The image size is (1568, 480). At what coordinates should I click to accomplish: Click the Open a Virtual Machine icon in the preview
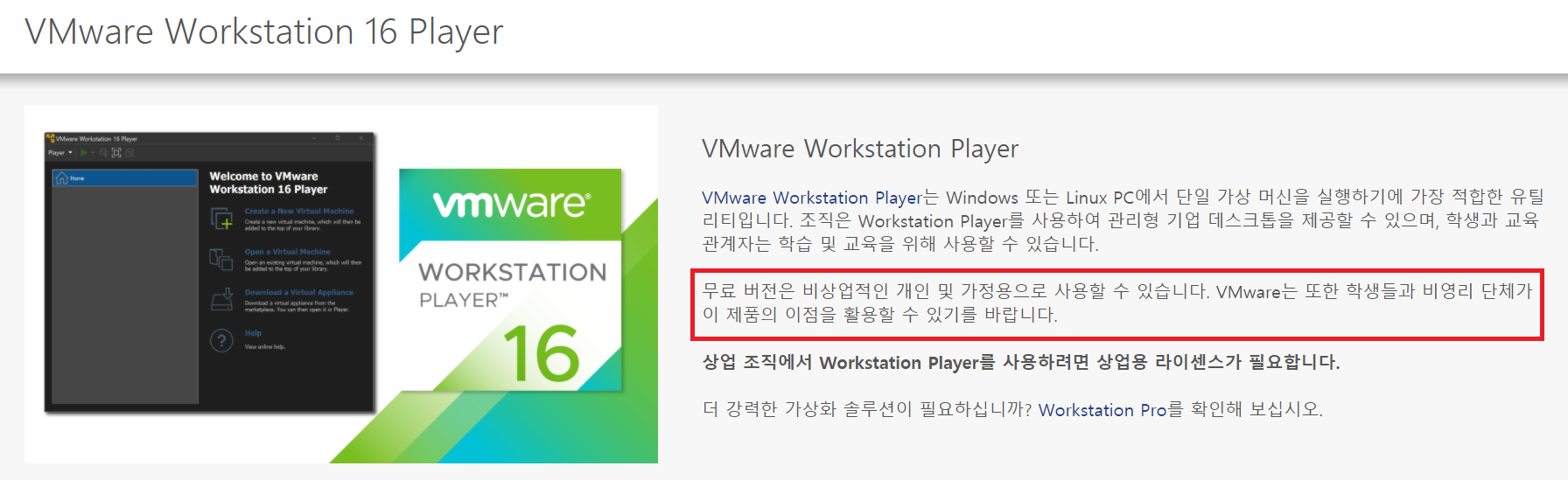pos(220,259)
